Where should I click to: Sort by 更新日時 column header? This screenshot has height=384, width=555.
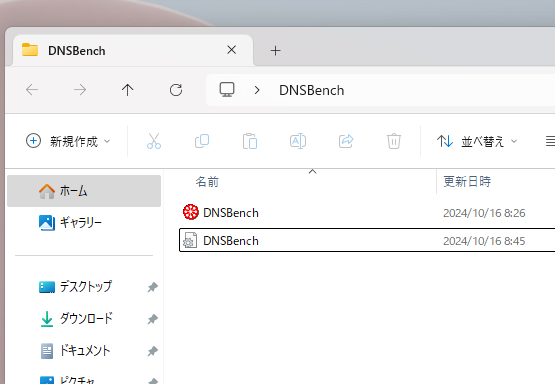pyautogui.click(x=467, y=182)
